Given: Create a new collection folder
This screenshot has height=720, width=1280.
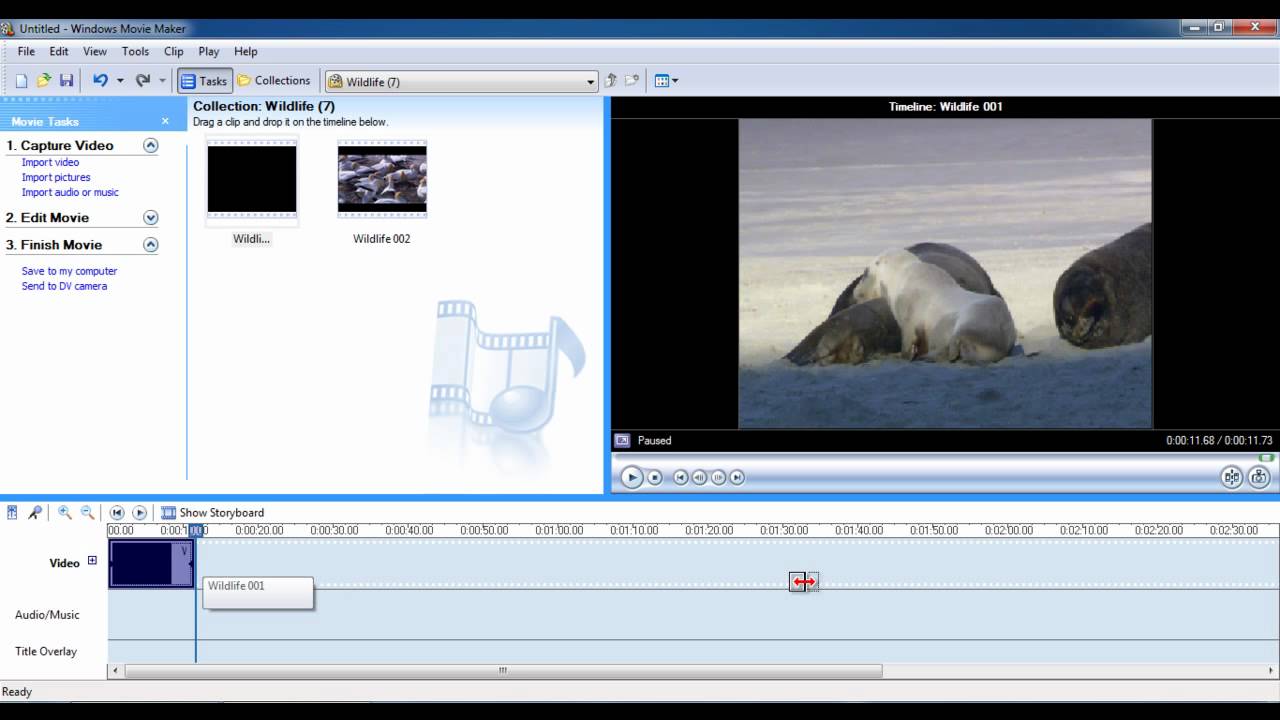Looking at the screenshot, I should pyautogui.click(x=632, y=81).
